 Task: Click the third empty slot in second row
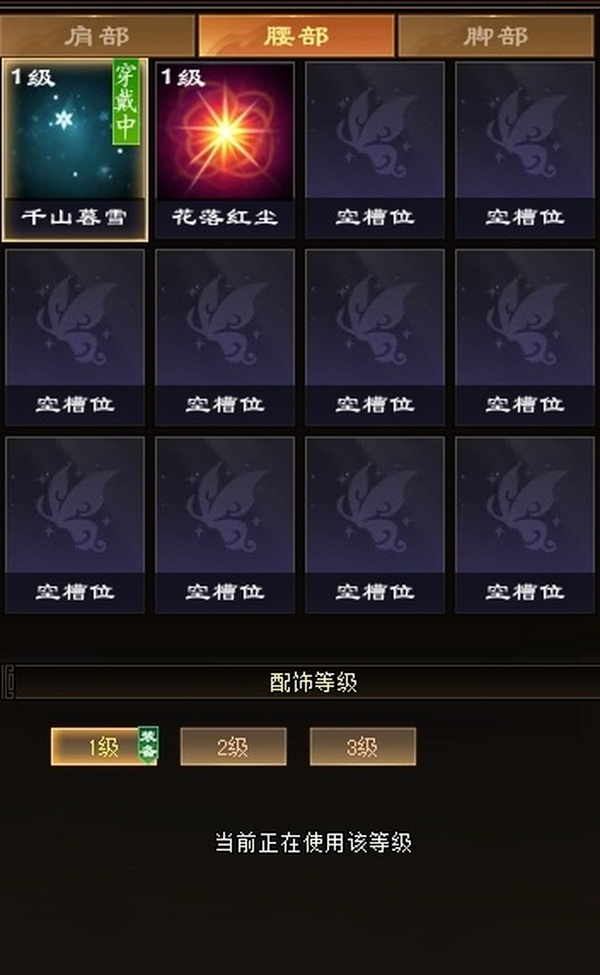[x=374, y=338]
